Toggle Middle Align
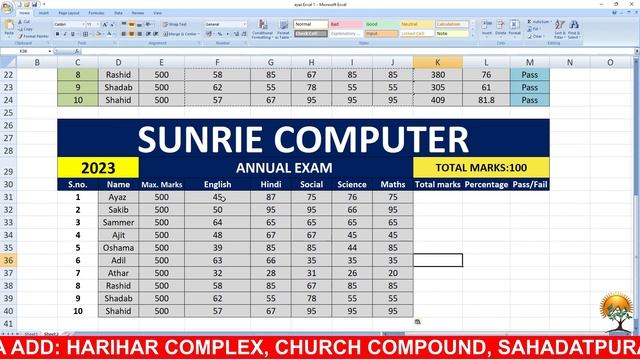 click(131, 24)
